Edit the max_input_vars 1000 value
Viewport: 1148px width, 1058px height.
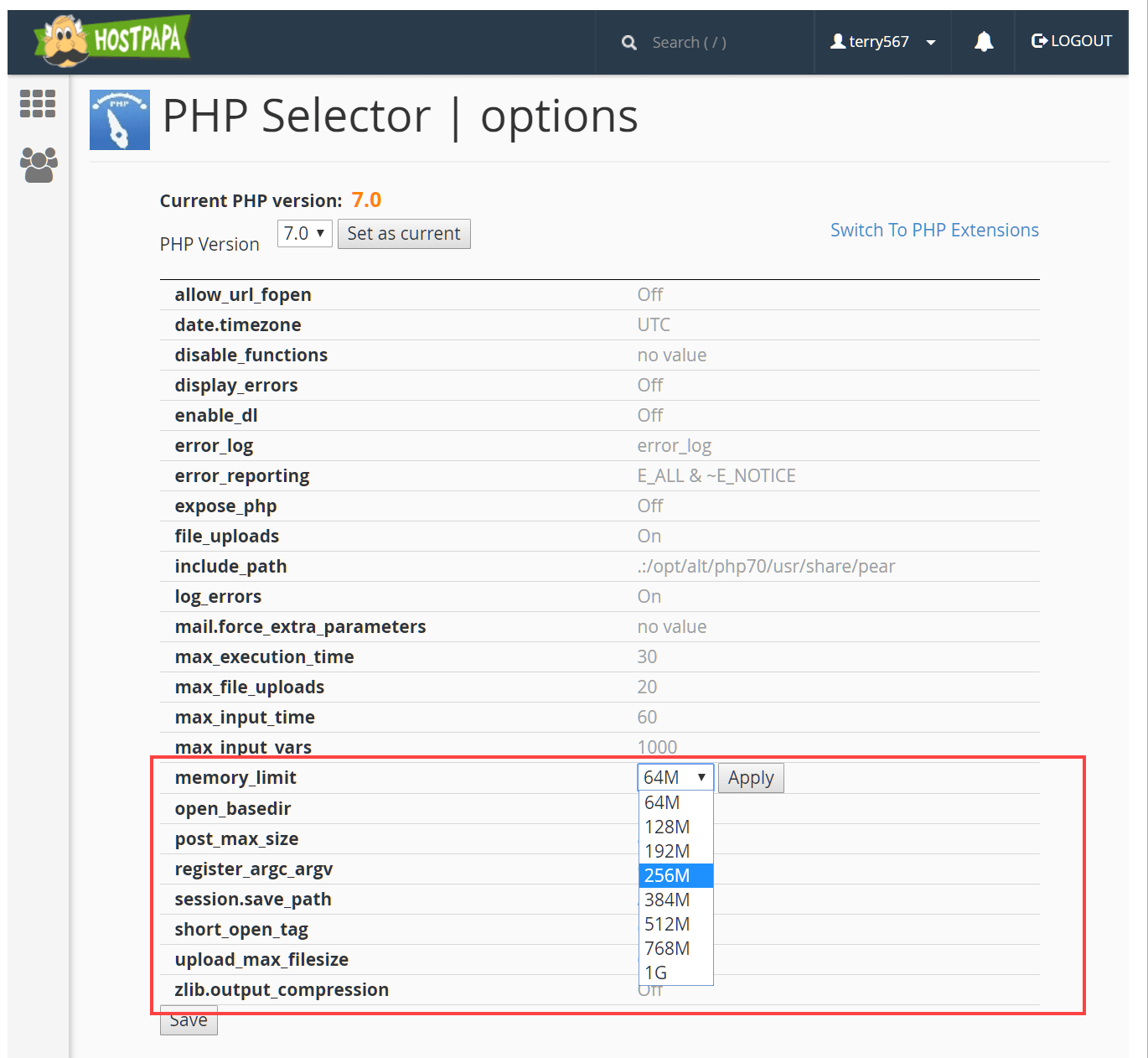coord(657,747)
